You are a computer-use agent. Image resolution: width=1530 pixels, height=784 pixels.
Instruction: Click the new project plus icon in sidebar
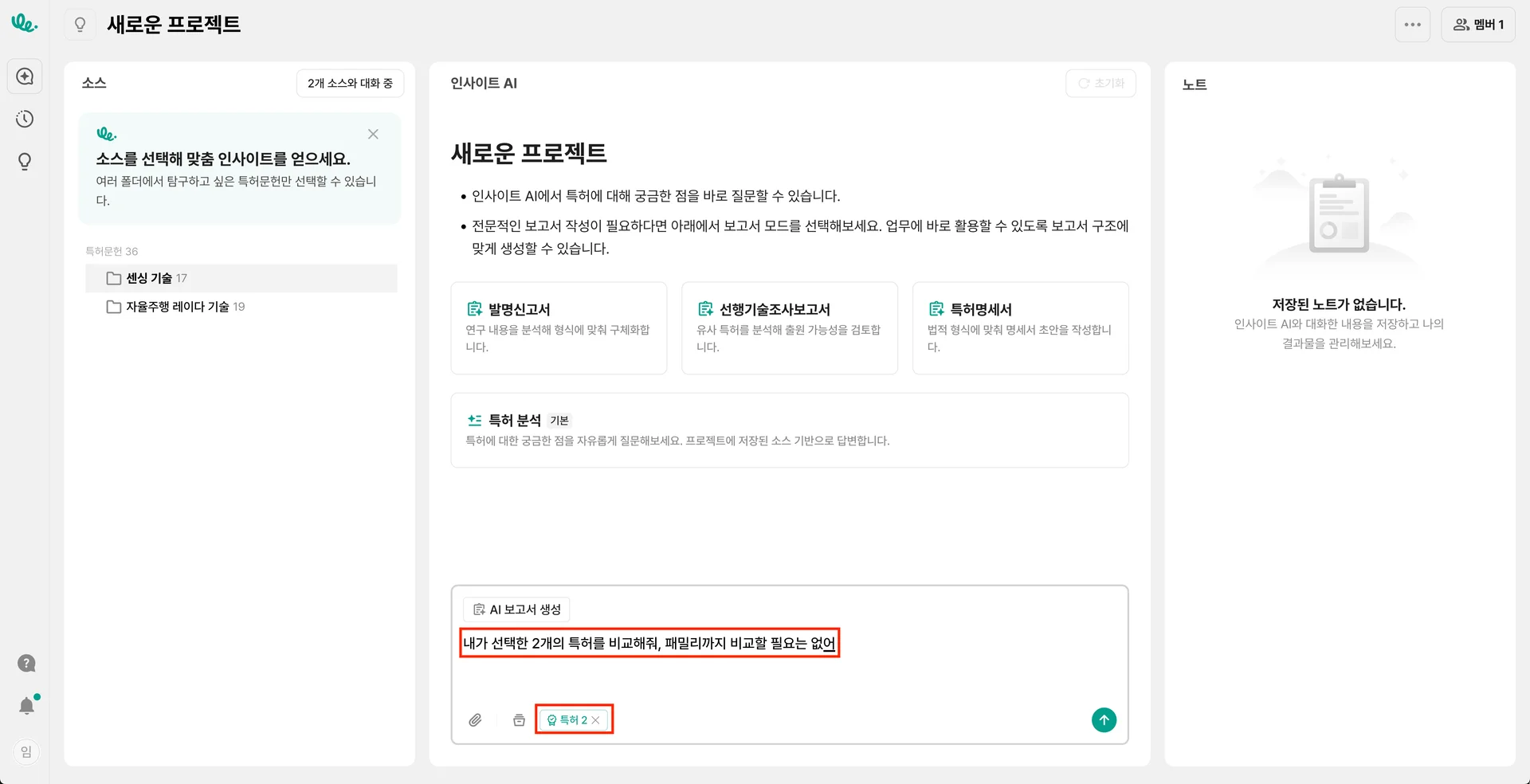(x=25, y=76)
